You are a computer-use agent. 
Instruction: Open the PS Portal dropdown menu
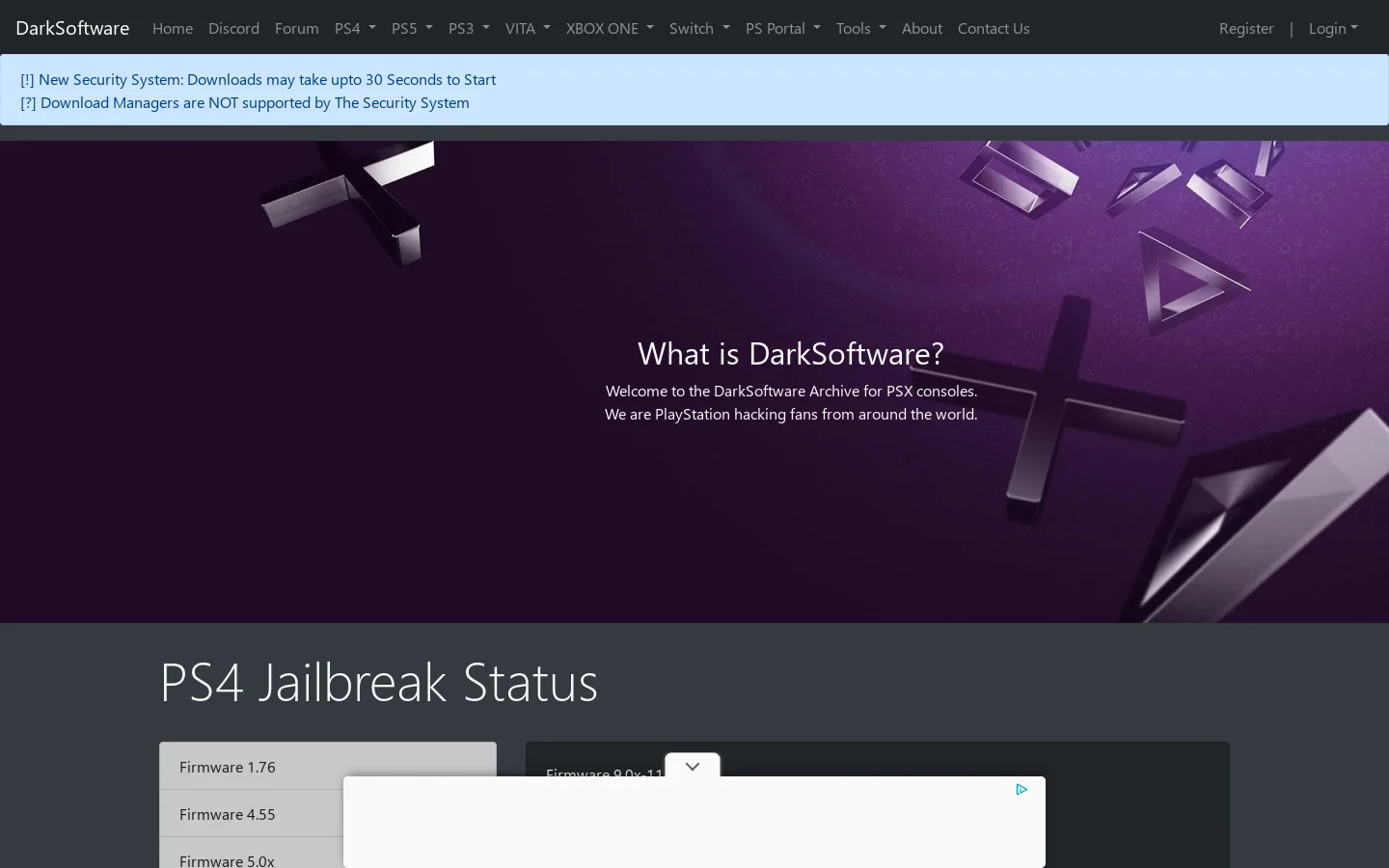coord(783,29)
